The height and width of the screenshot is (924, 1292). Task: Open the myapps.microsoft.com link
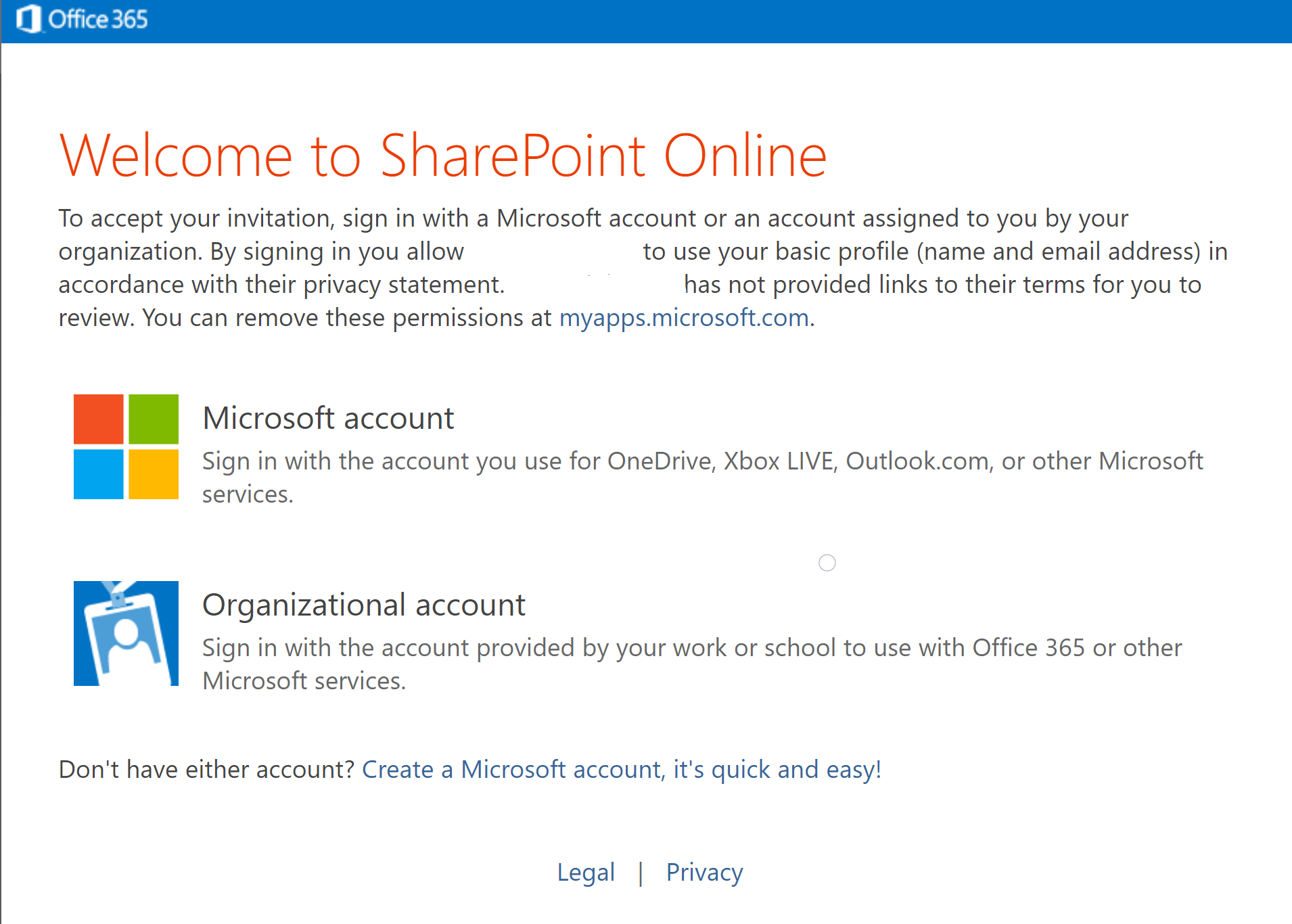click(684, 317)
